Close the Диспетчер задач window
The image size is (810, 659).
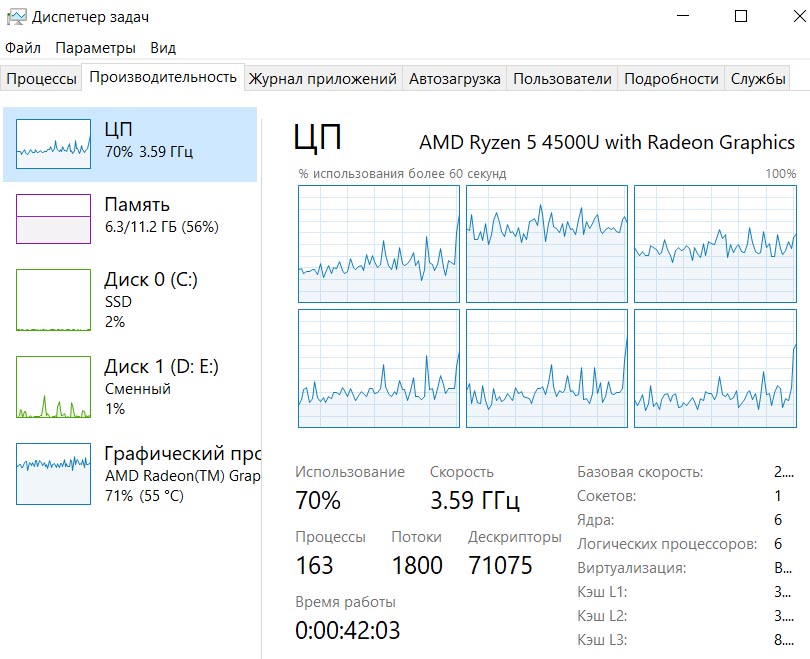pos(799,16)
